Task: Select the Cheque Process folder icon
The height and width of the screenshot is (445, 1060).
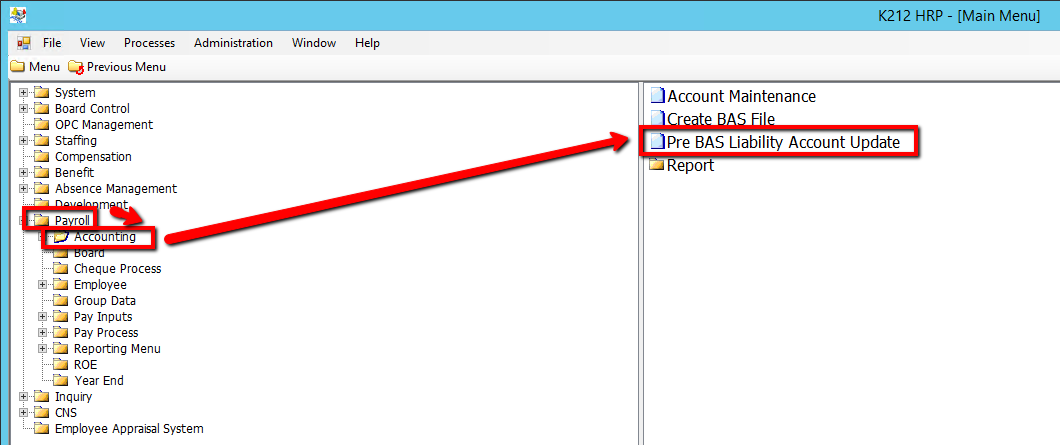Action: pyautogui.click(x=61, y=269)
